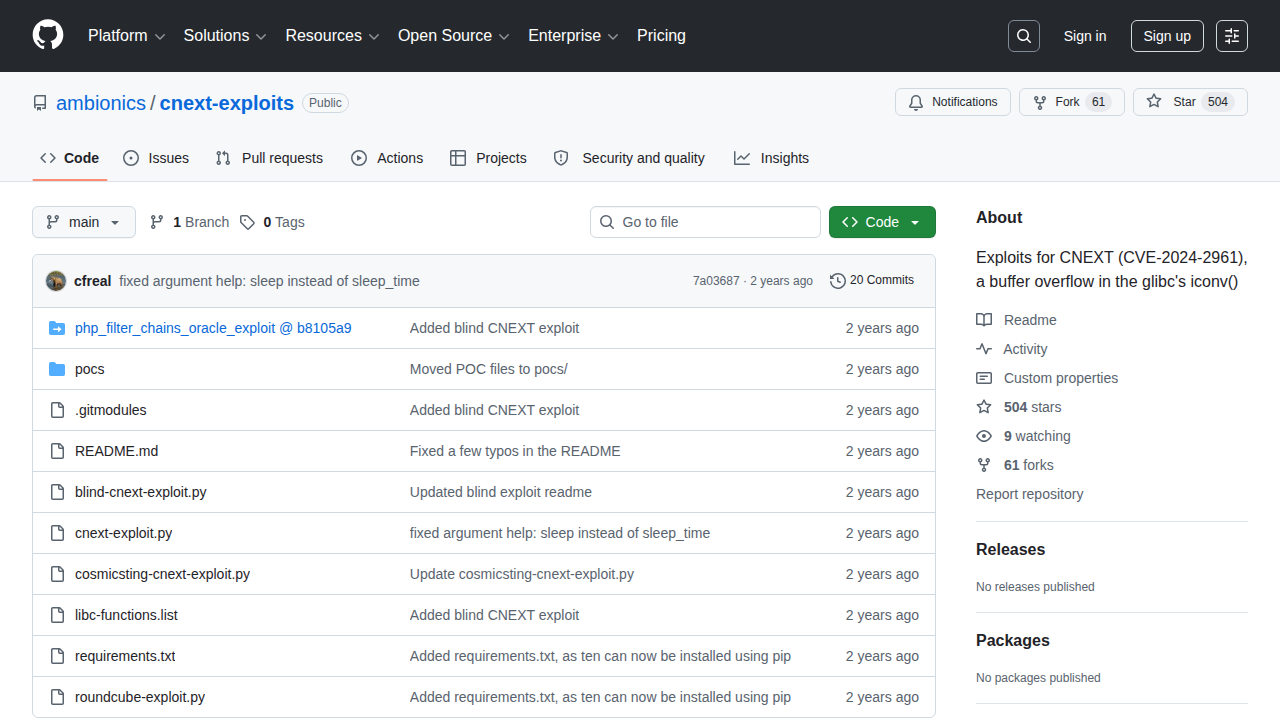The width and height of the screenshot is (1280, 720).
Task: Open the appearance settings icon beside Sign up
Action: click(1232, 36)
